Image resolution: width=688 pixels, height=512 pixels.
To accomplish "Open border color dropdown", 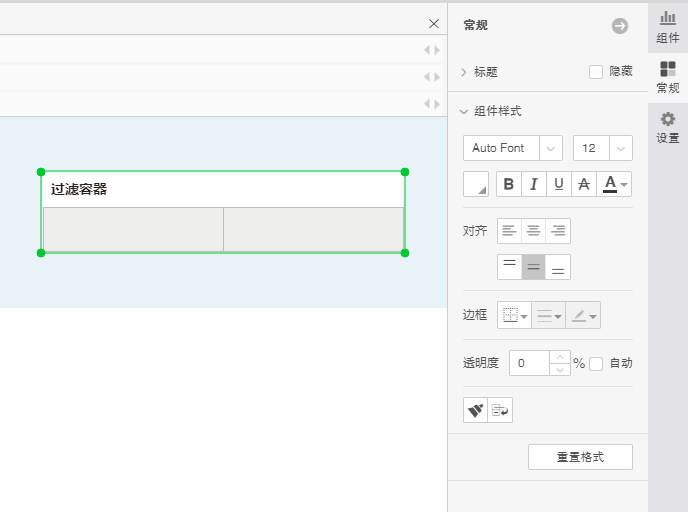I will coord(583,315).
